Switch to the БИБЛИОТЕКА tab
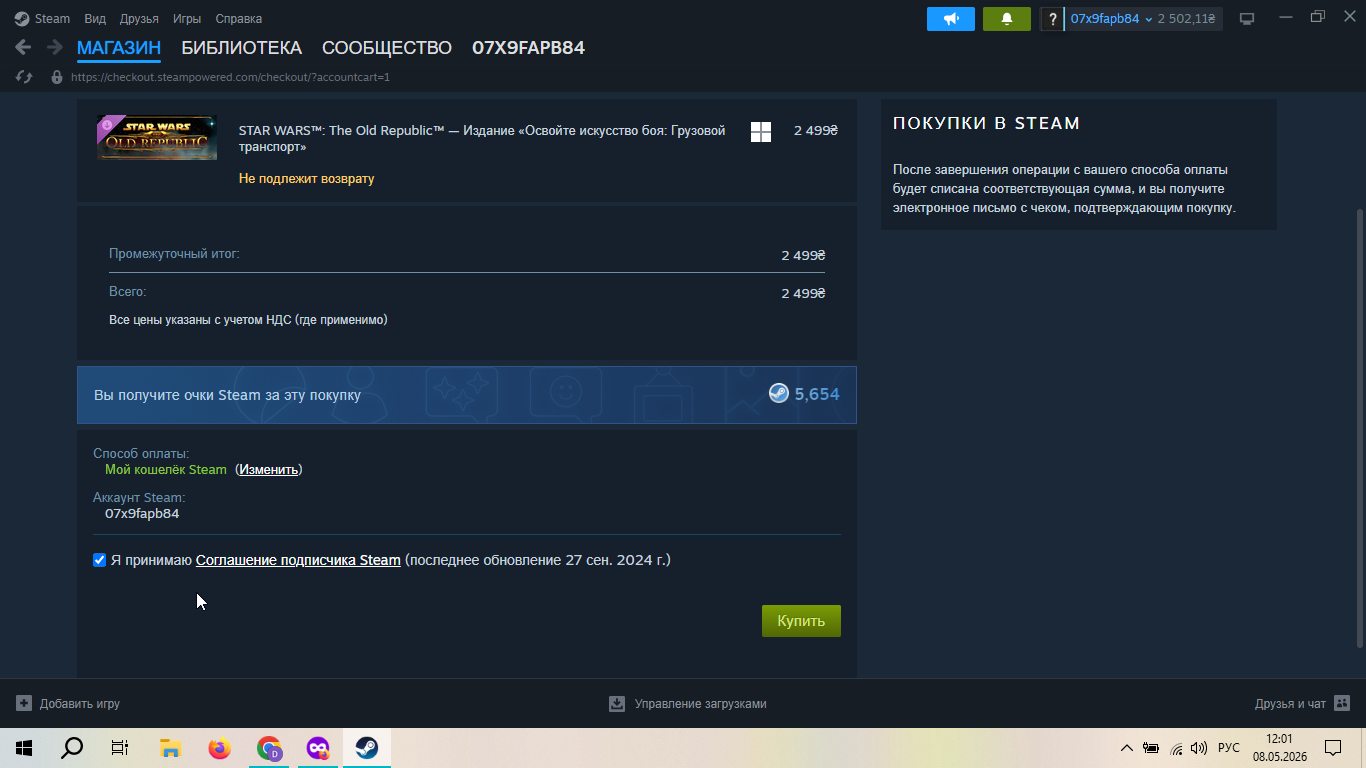The image size is (1366, 768). tap(241, 48)
